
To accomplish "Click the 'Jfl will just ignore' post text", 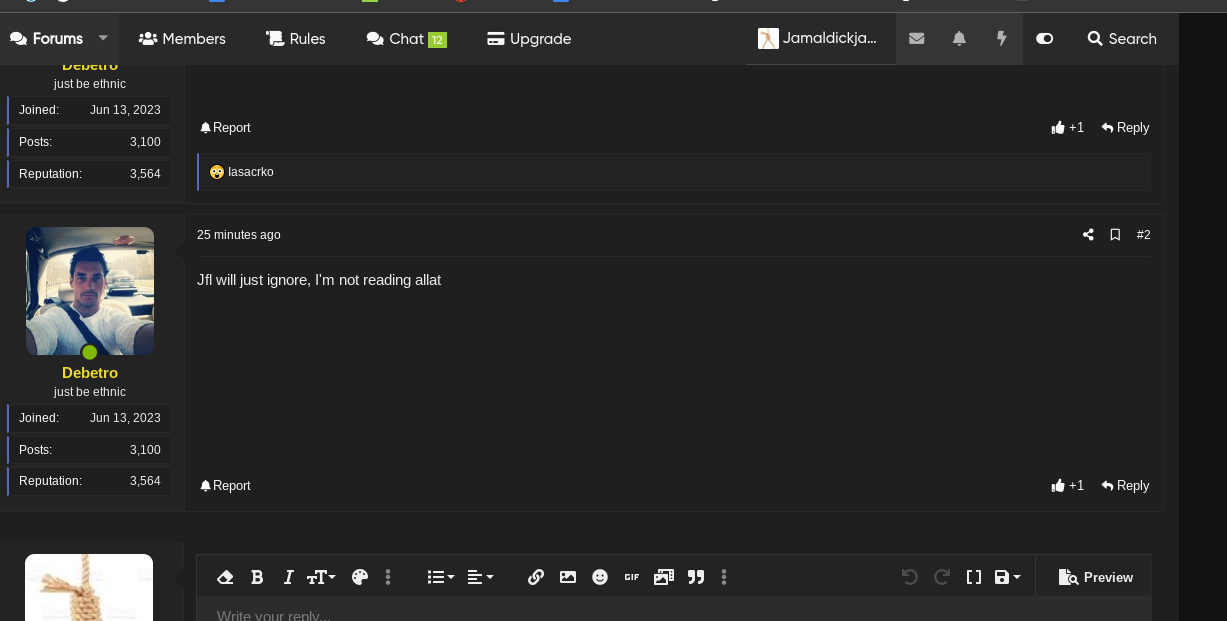I will point(319,280).
